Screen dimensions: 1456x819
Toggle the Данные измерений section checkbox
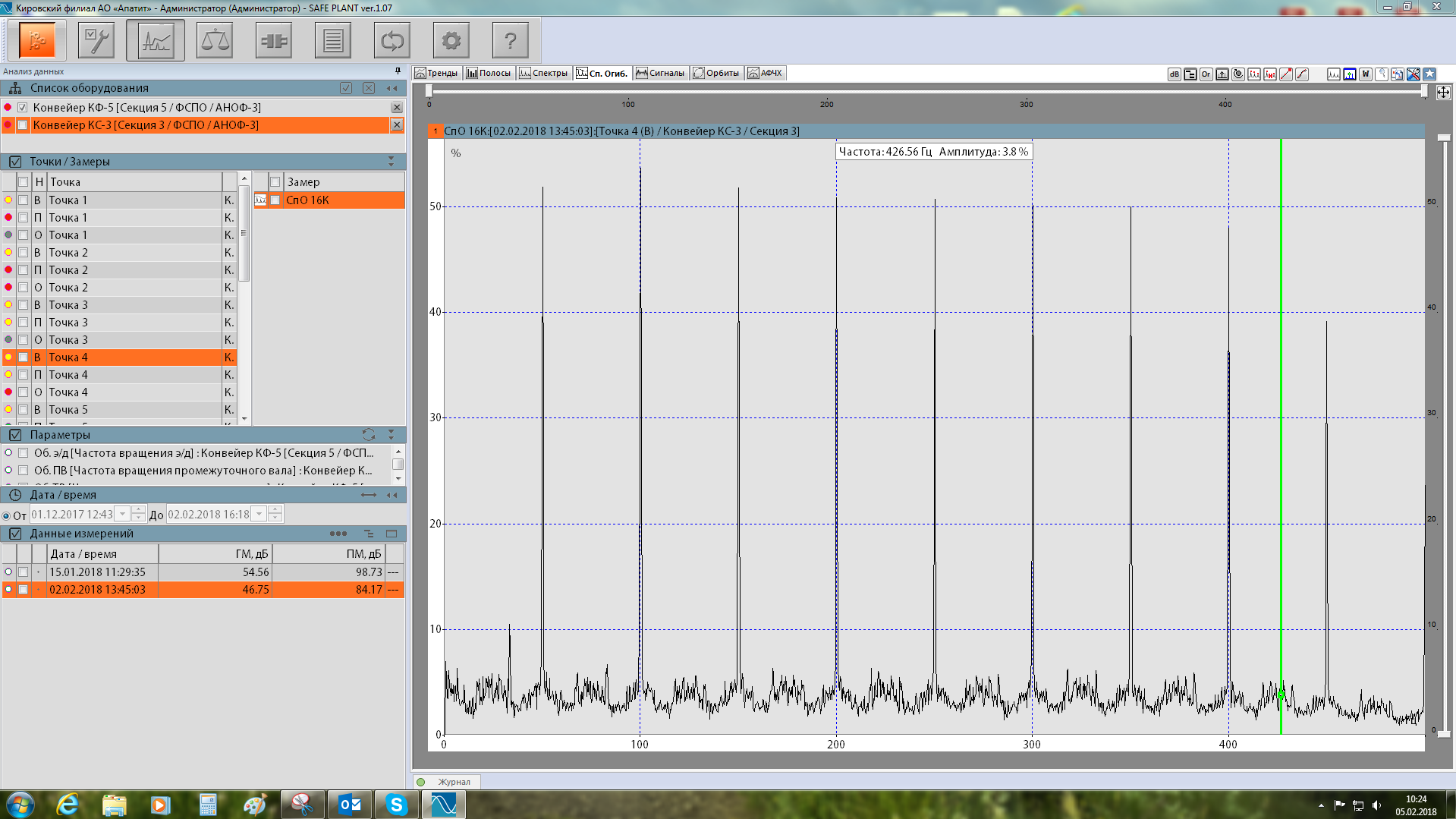click(15, 534)
